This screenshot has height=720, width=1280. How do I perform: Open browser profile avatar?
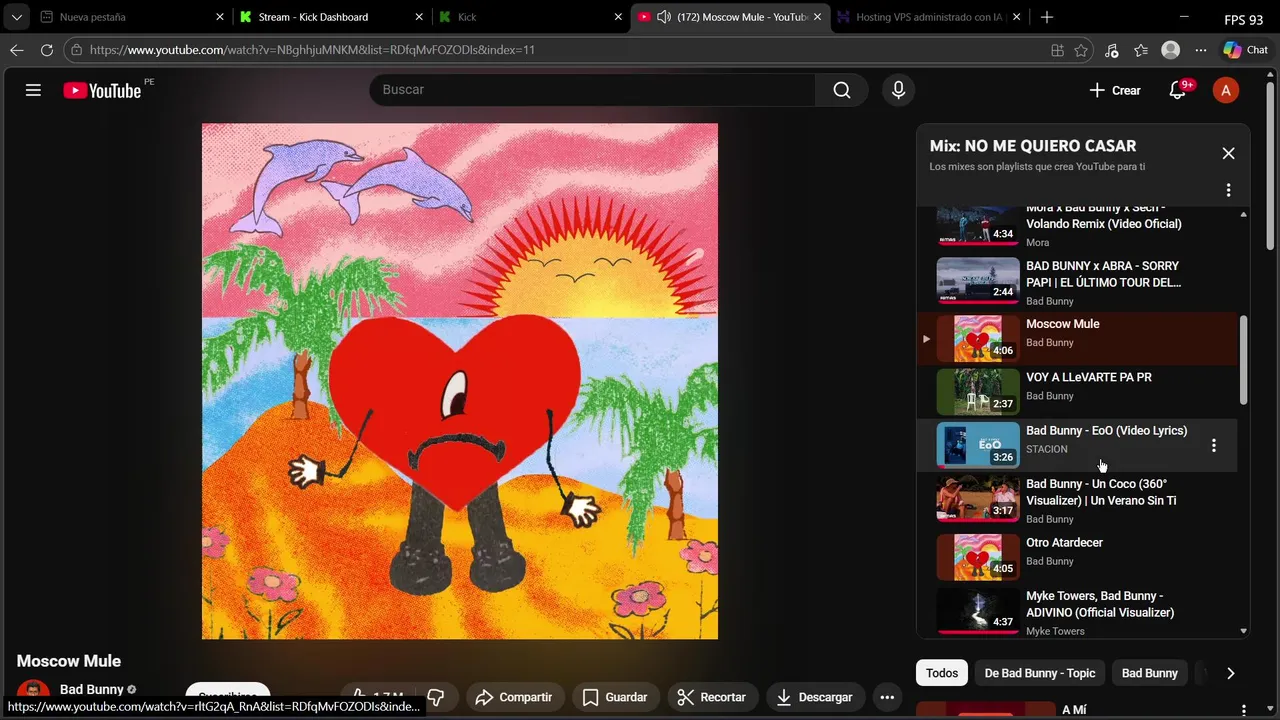1170,50
